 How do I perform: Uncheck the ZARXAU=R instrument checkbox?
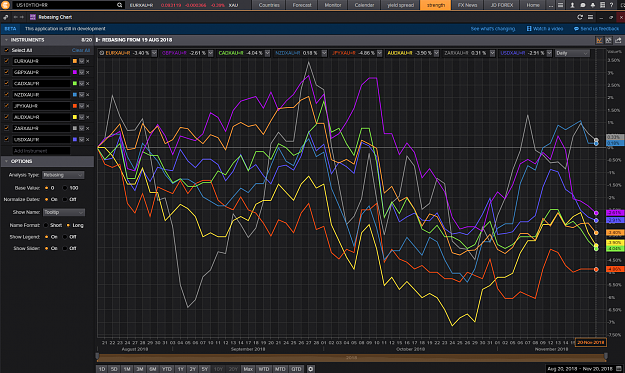point(6,128)
